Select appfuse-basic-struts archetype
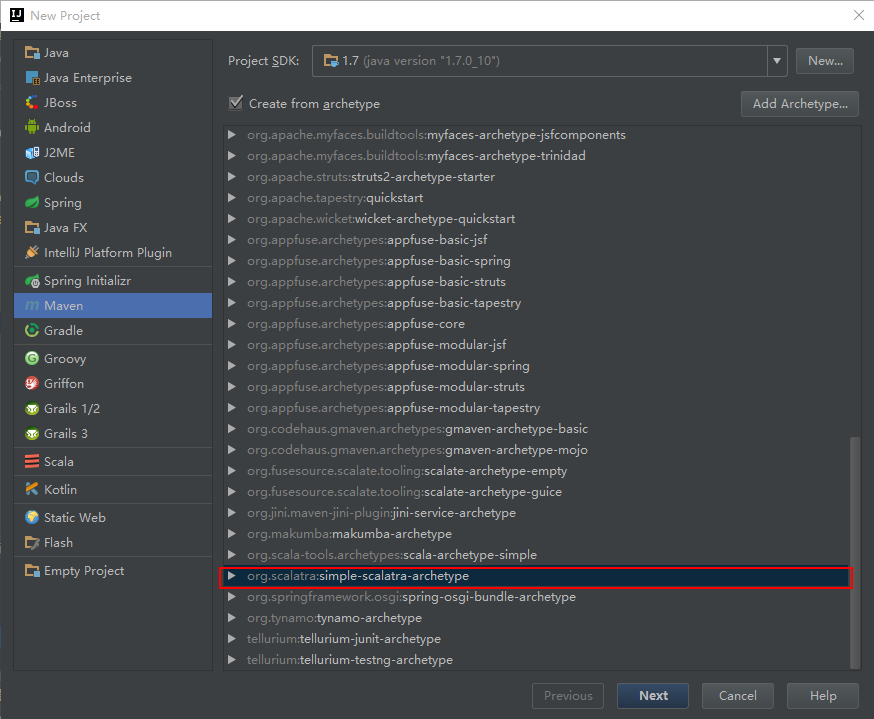Image resolution: width=874 pixels, height=719 pixels. [x=537, y=282]
